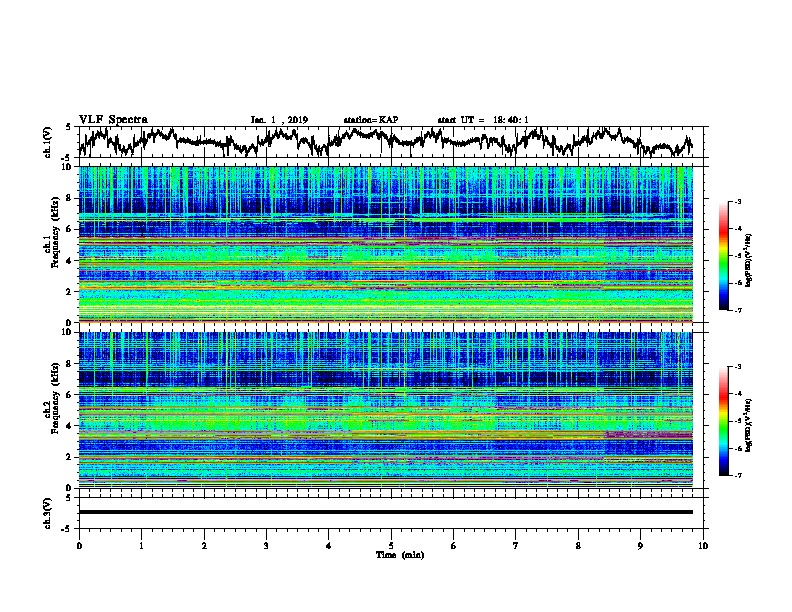Click inside the ch.2 spectrogram panel
Image resolution: width=792 pixels, height=612 pixels.
(x=385, y=410)
